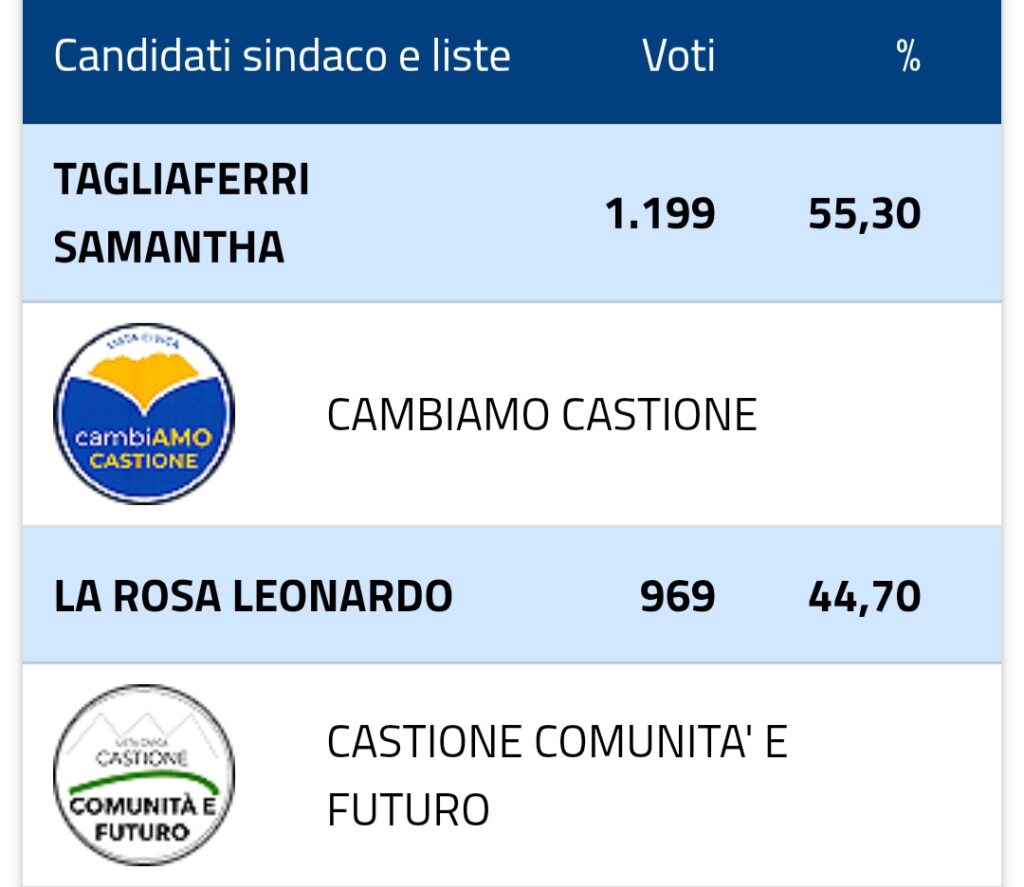Click the Candidati sindaco e liste header
The width and height of the screenshot is (1024, 887).
(282, 56)
